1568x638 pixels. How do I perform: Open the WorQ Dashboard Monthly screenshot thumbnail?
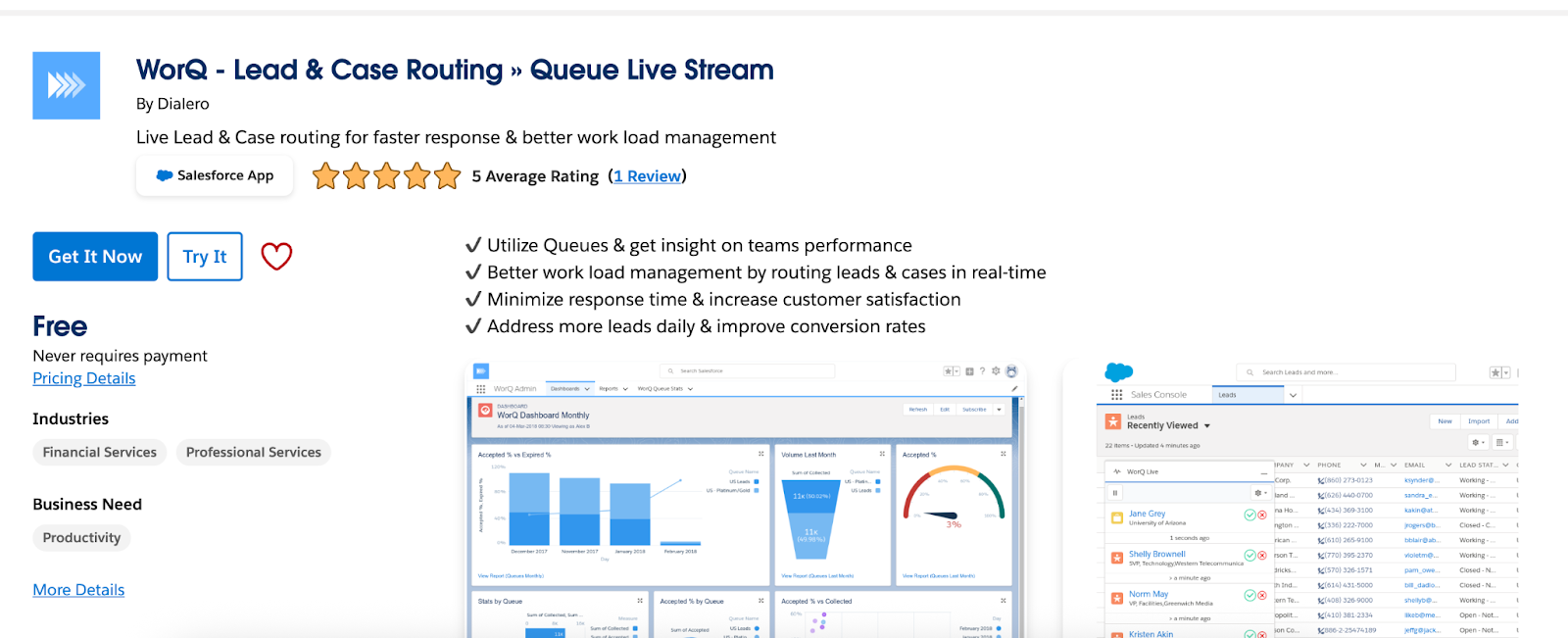tap(746, 500)
